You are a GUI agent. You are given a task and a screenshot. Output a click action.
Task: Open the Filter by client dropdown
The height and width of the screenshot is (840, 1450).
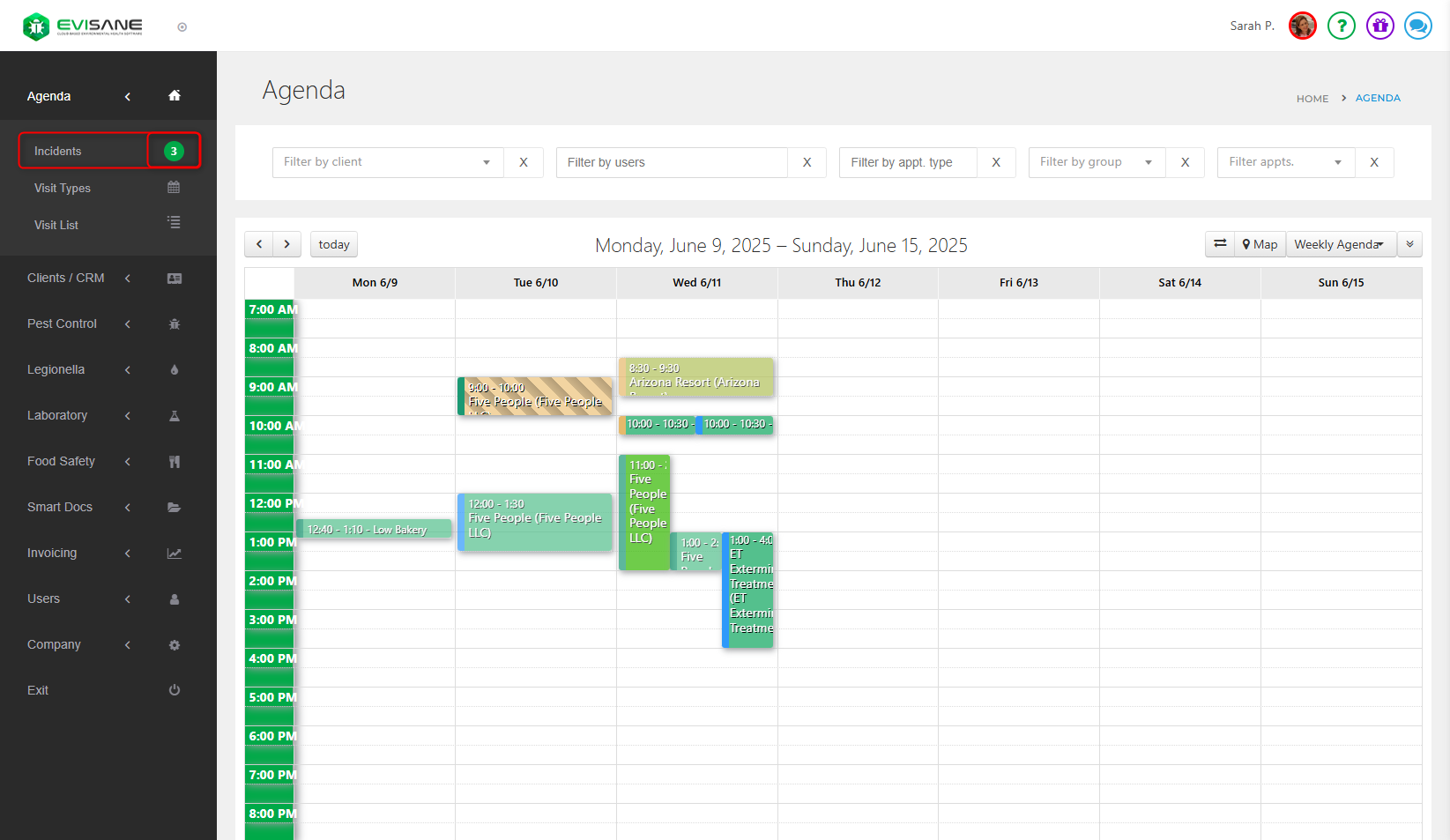(x=388, y=162)
